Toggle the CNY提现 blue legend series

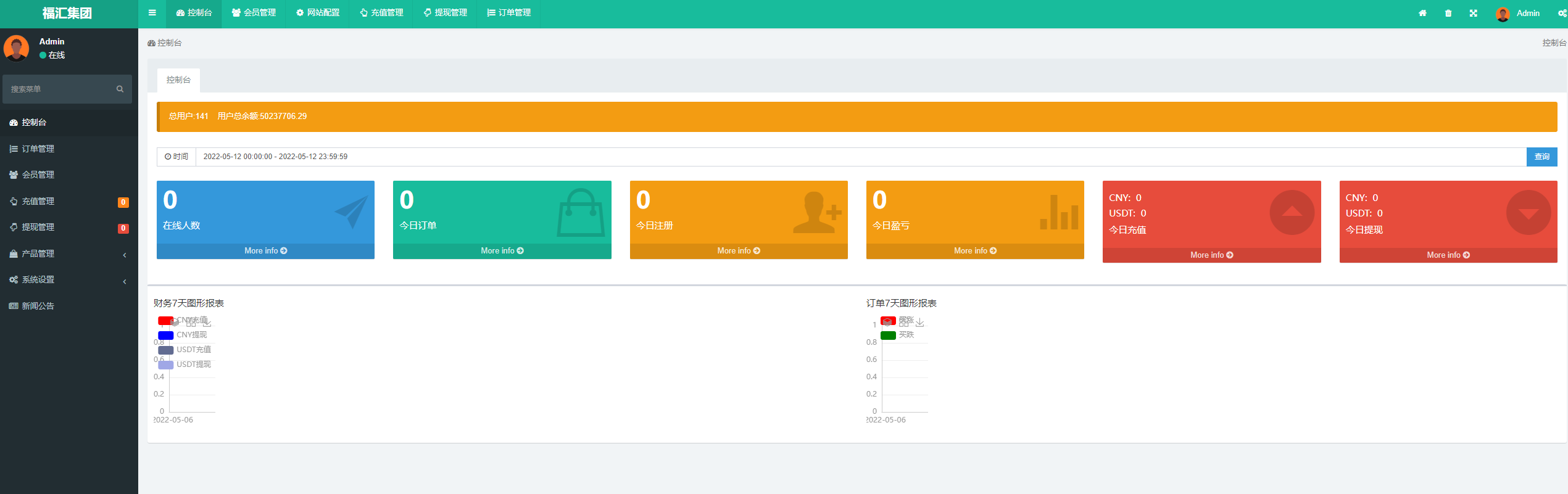[x=166, y=336]
